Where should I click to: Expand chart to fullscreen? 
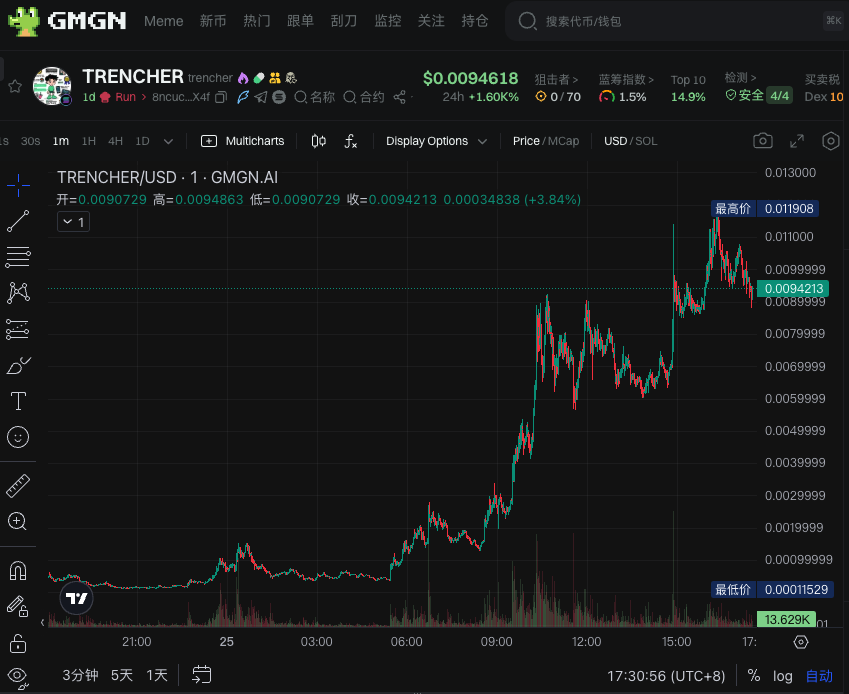coord(797,141)
